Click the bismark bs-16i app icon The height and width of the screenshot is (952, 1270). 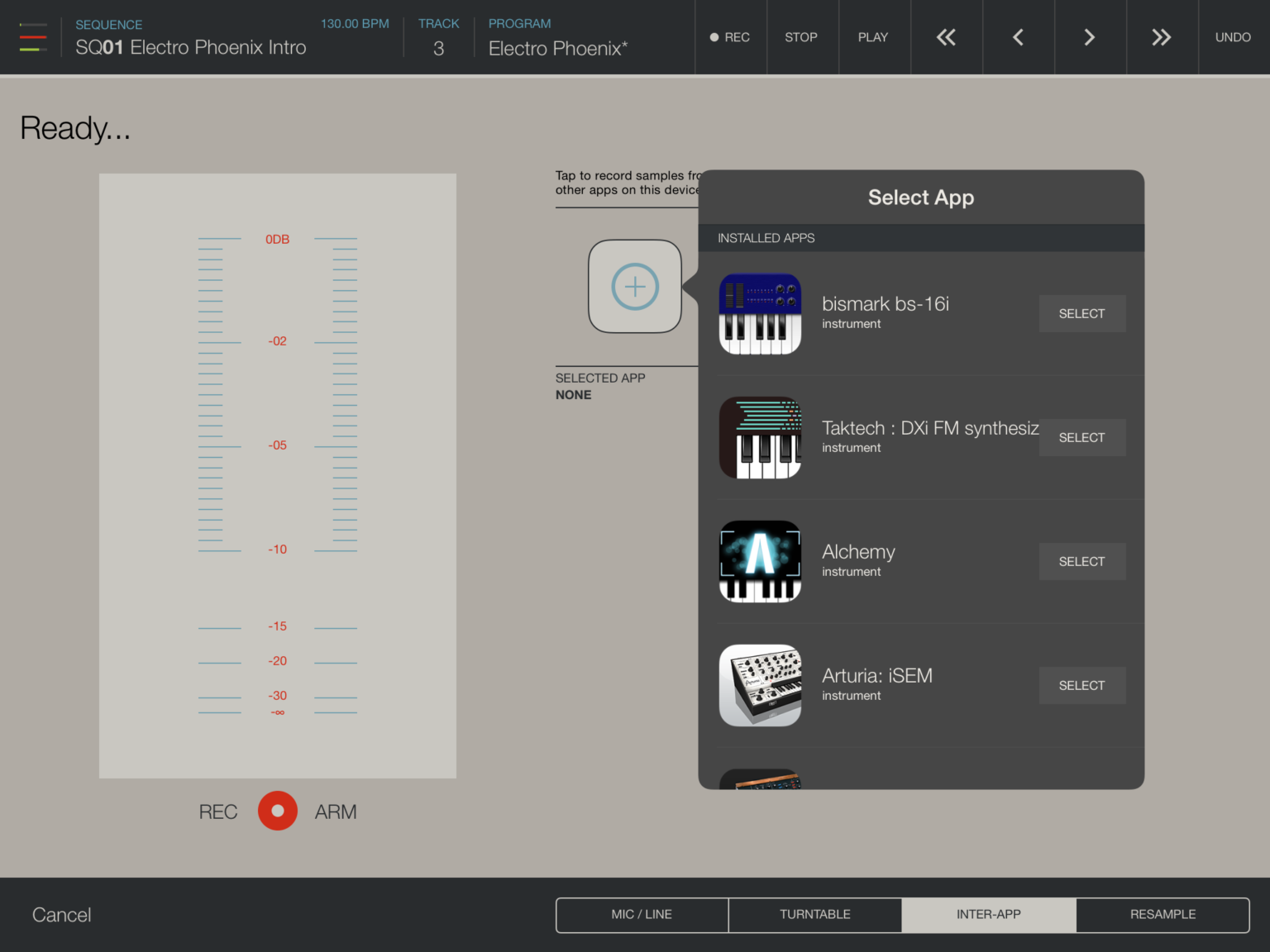(760, 314)
